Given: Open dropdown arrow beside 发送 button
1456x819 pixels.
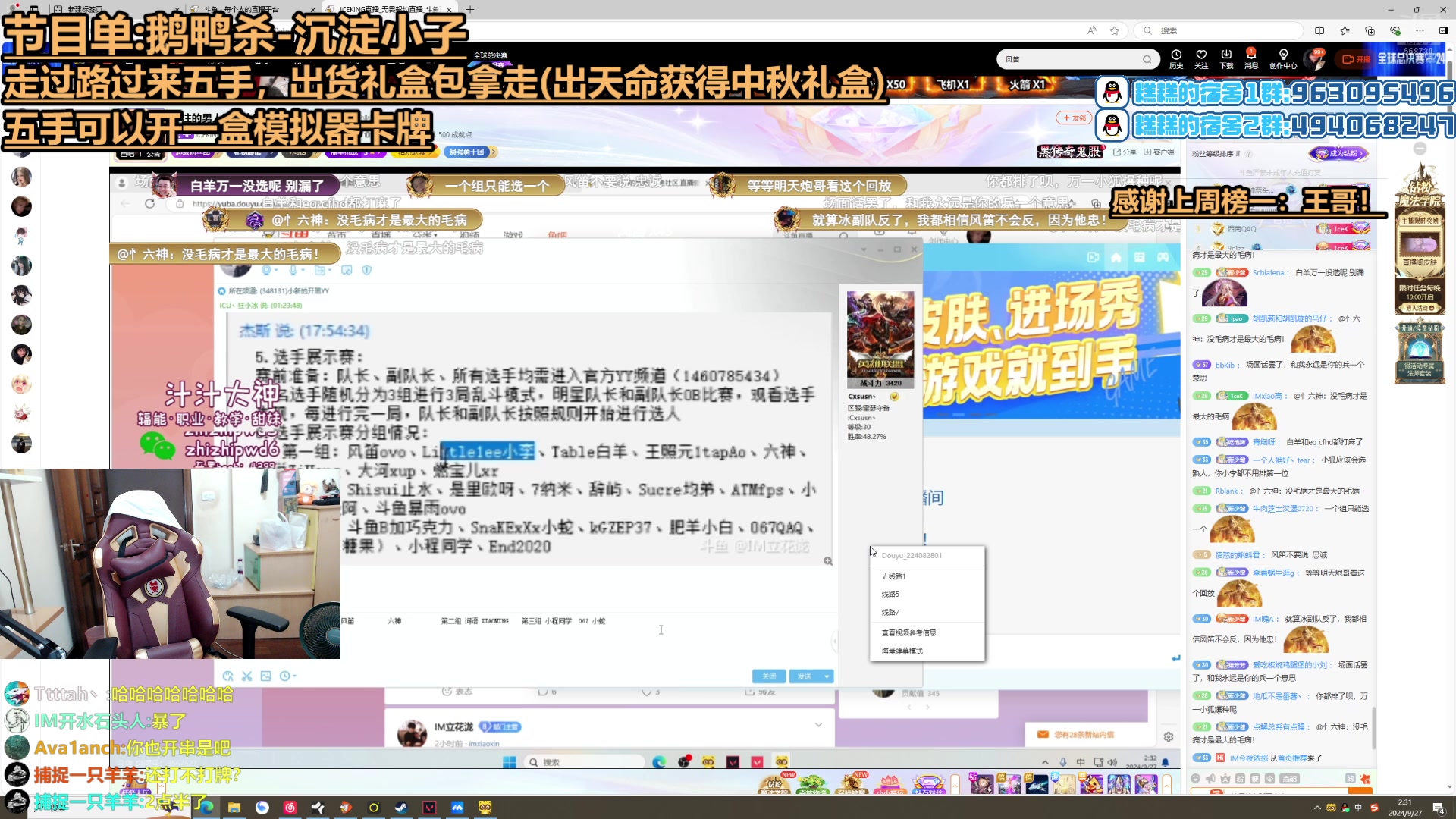Looking at the screenshot, I should click(x=827, y=676).
